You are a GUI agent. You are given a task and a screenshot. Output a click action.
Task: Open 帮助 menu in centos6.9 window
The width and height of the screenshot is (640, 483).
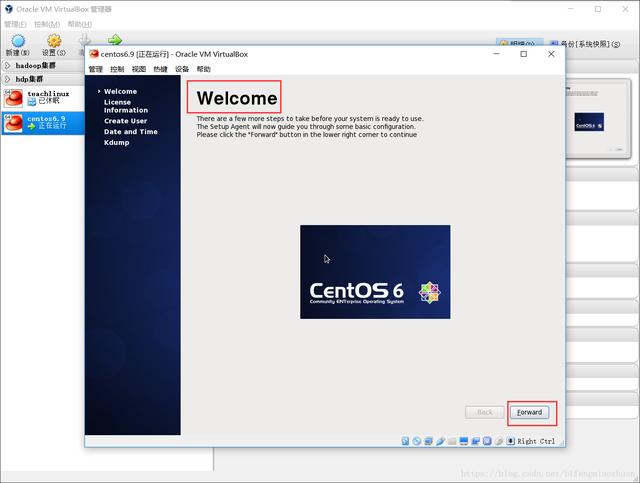click(x=204, y=69)
